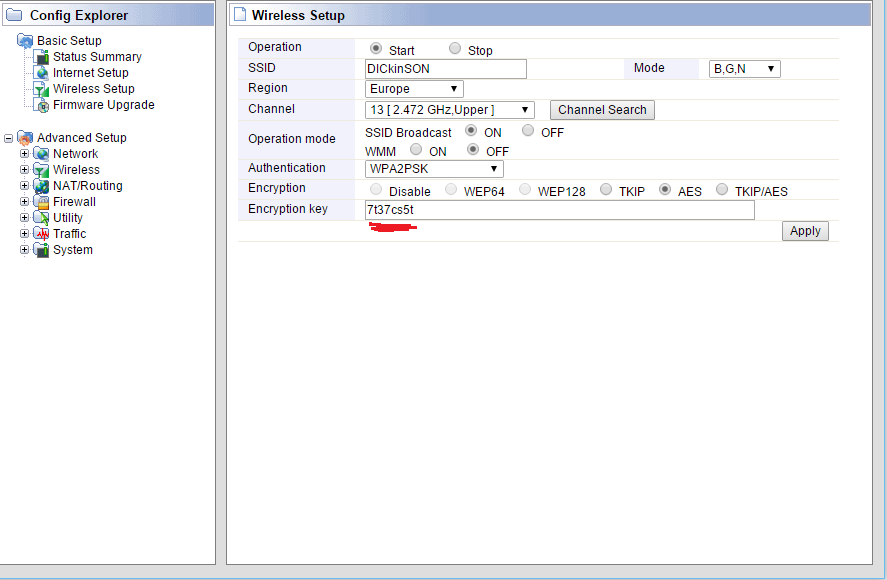
Task: Select TKIP encryption
Action: (606, 190)
